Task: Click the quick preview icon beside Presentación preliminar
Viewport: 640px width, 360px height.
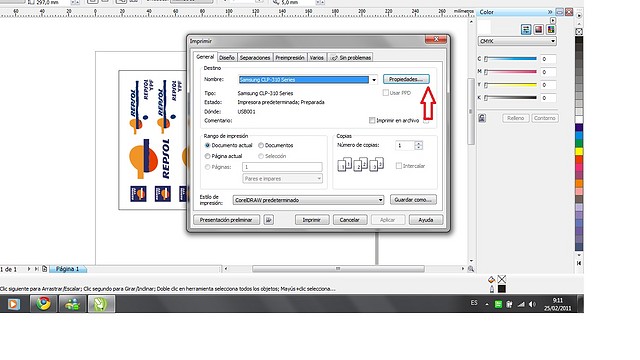Action: click(269, 220)
